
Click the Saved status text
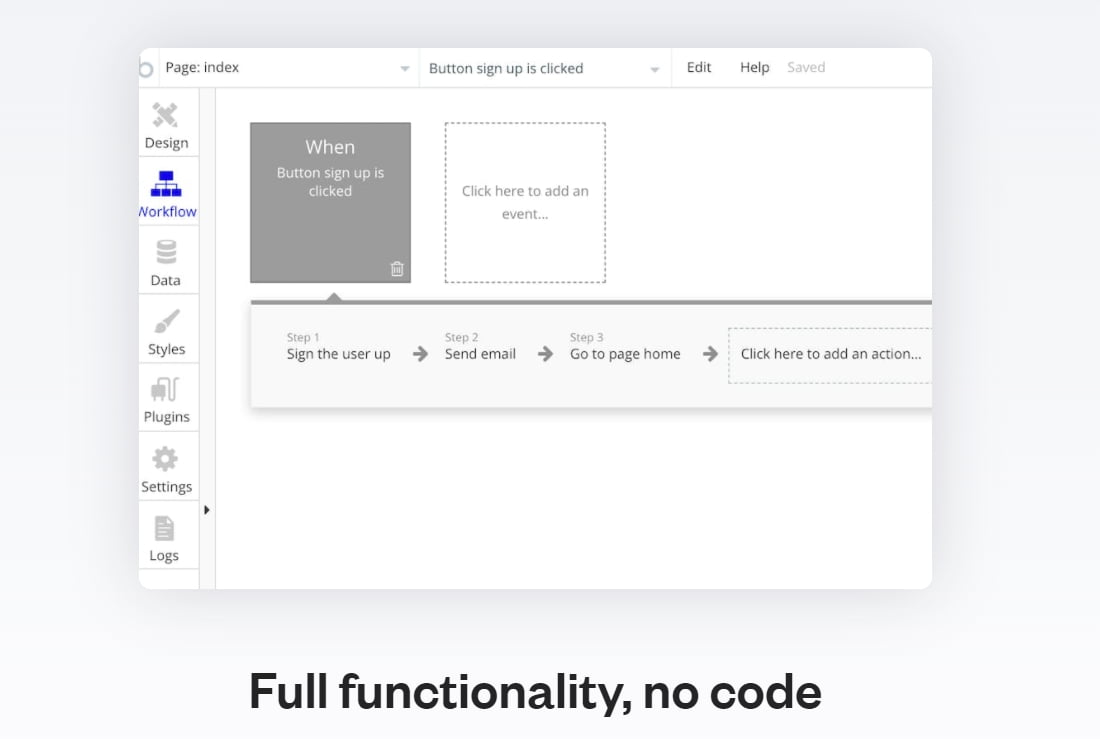click(x=806, y=67)
